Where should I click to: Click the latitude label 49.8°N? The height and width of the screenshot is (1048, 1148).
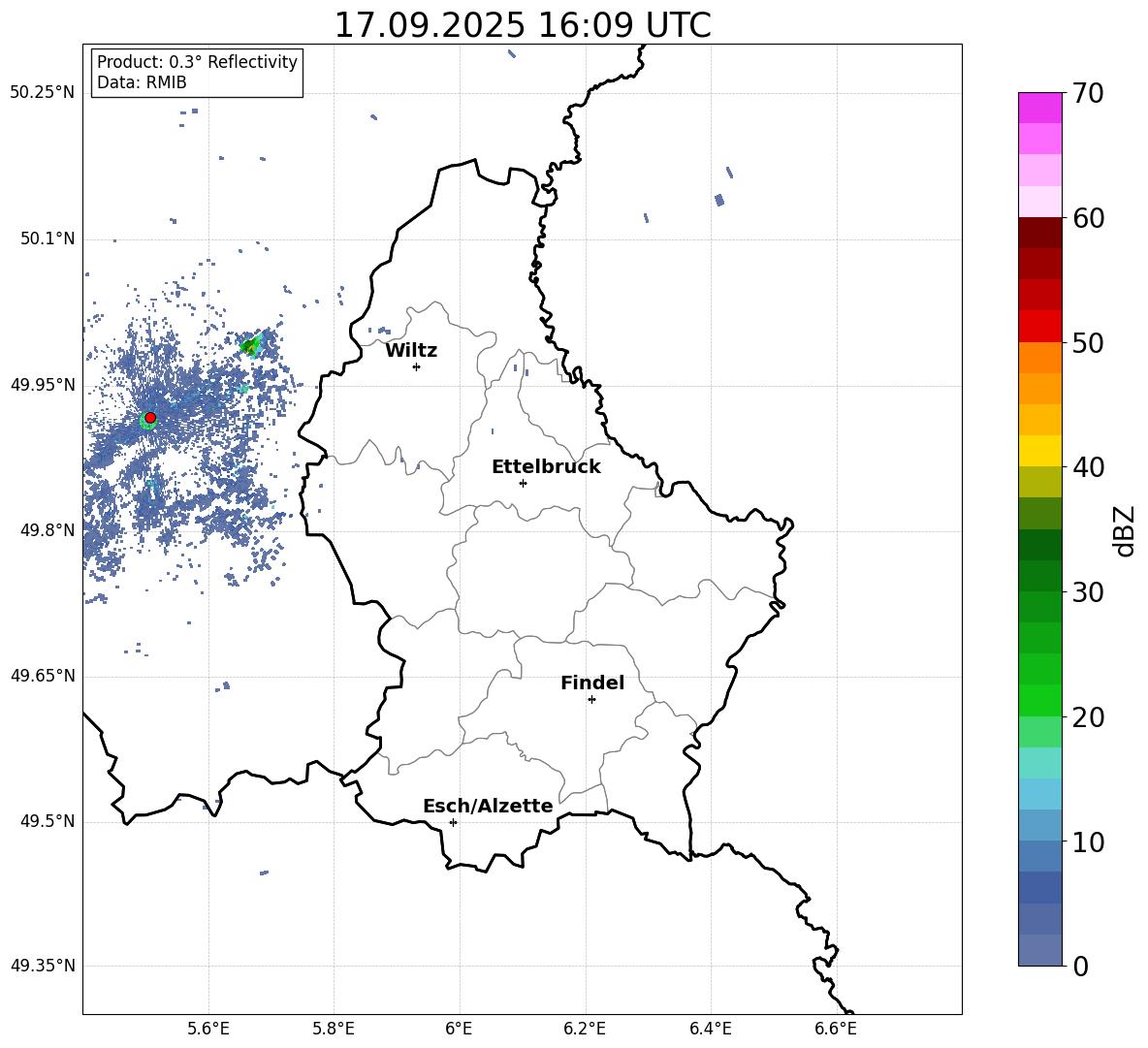tap(48, 530)
